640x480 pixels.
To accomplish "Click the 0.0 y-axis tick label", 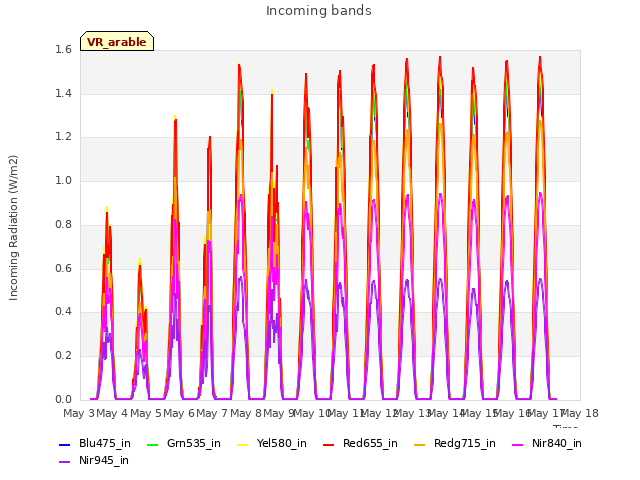I will tap(63, 399).
